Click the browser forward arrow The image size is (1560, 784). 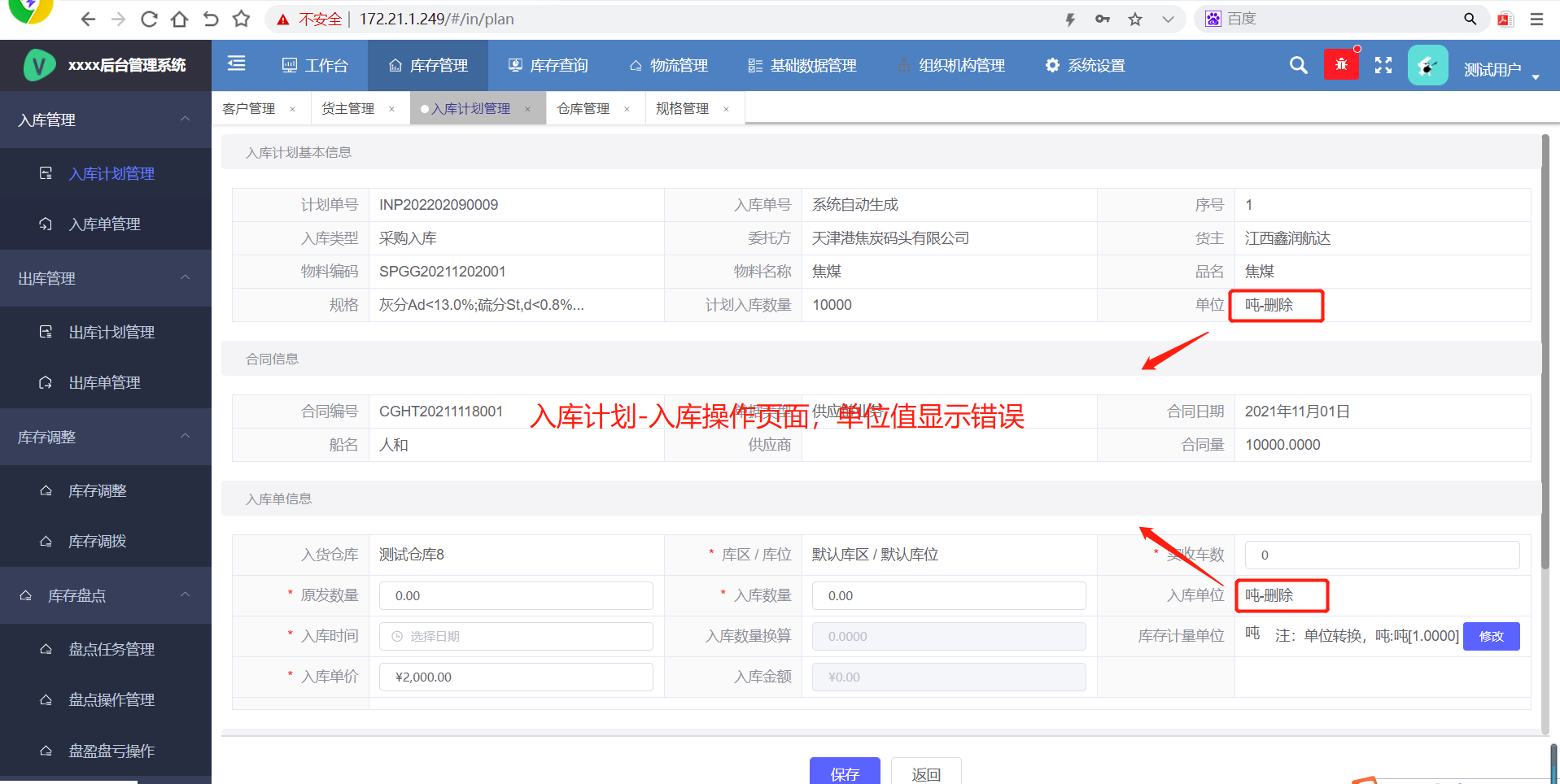click(x=119, y=19)
